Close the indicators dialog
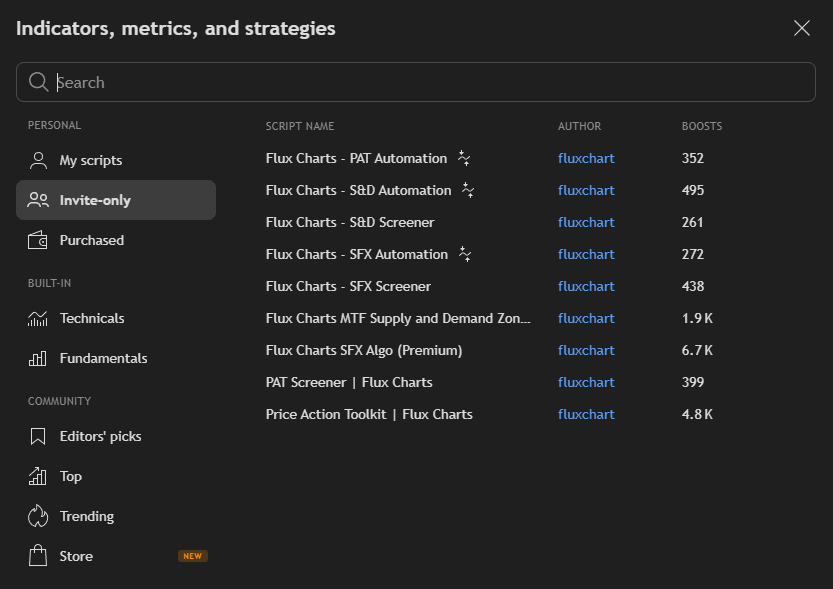This screenshot has height=589, width=833. pos(802,28)
